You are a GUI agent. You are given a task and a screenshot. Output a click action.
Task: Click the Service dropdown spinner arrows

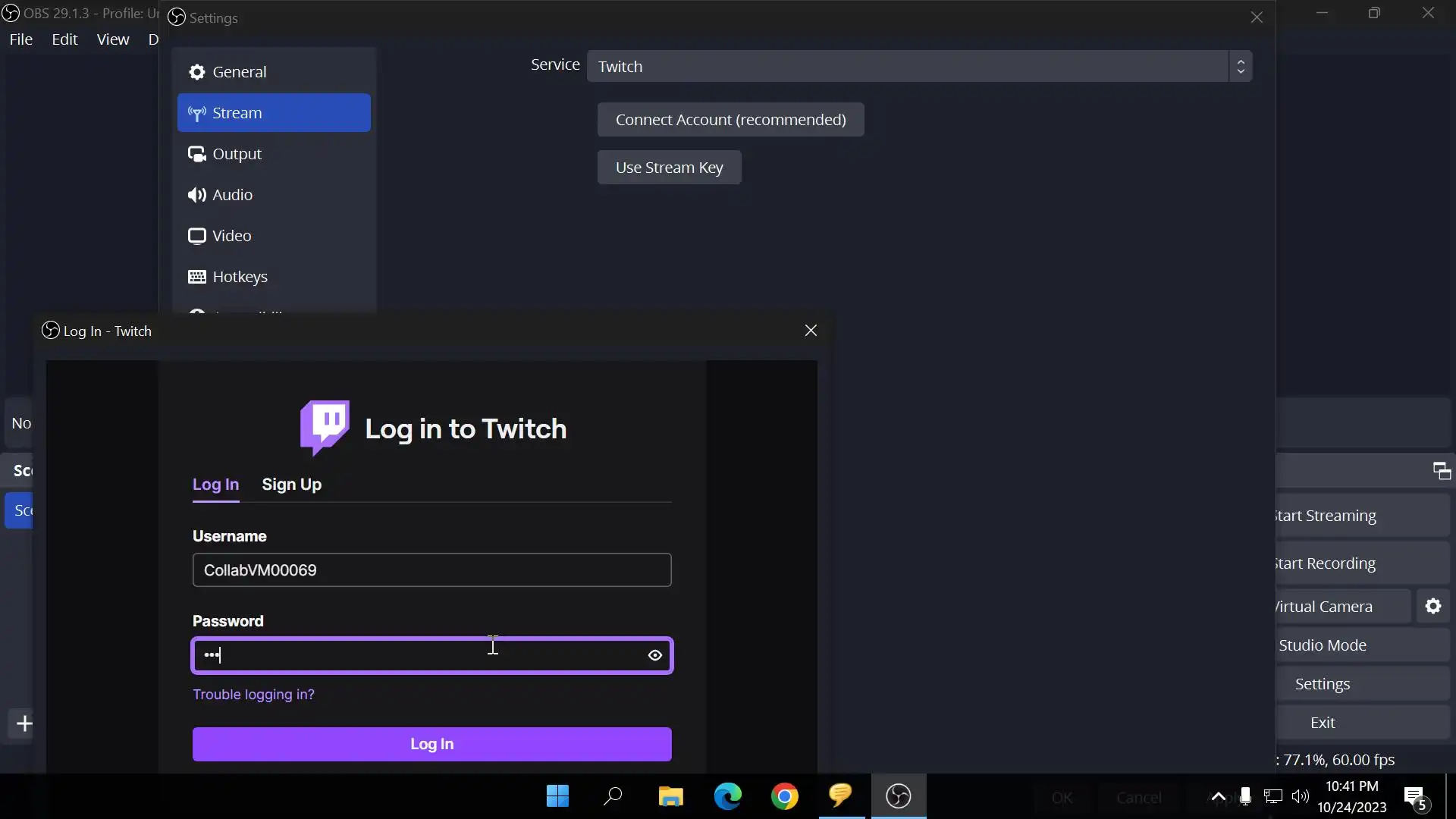tap(1241, 67)
